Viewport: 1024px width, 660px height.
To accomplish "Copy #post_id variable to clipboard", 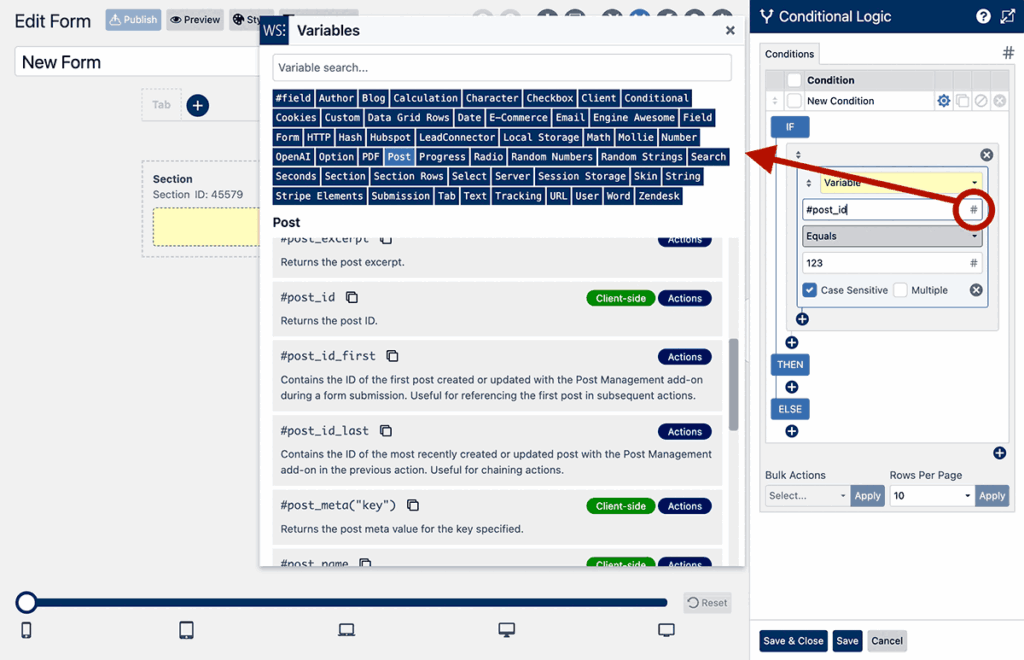I will (352, 298).
